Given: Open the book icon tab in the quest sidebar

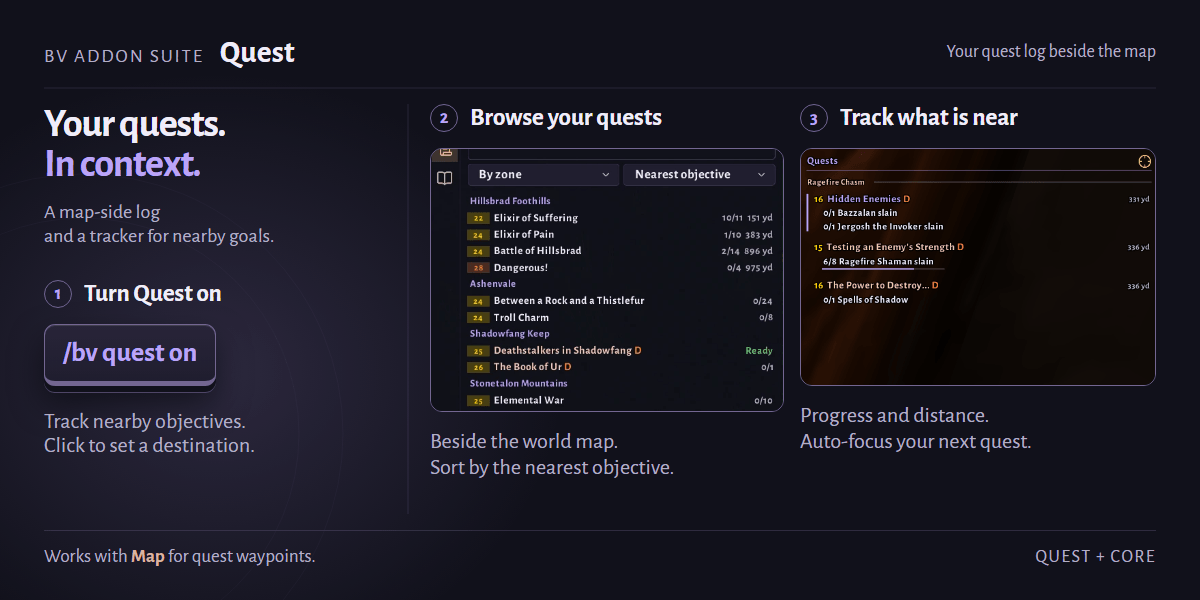Looking at the screenshot, I should [x=445, y=178].
